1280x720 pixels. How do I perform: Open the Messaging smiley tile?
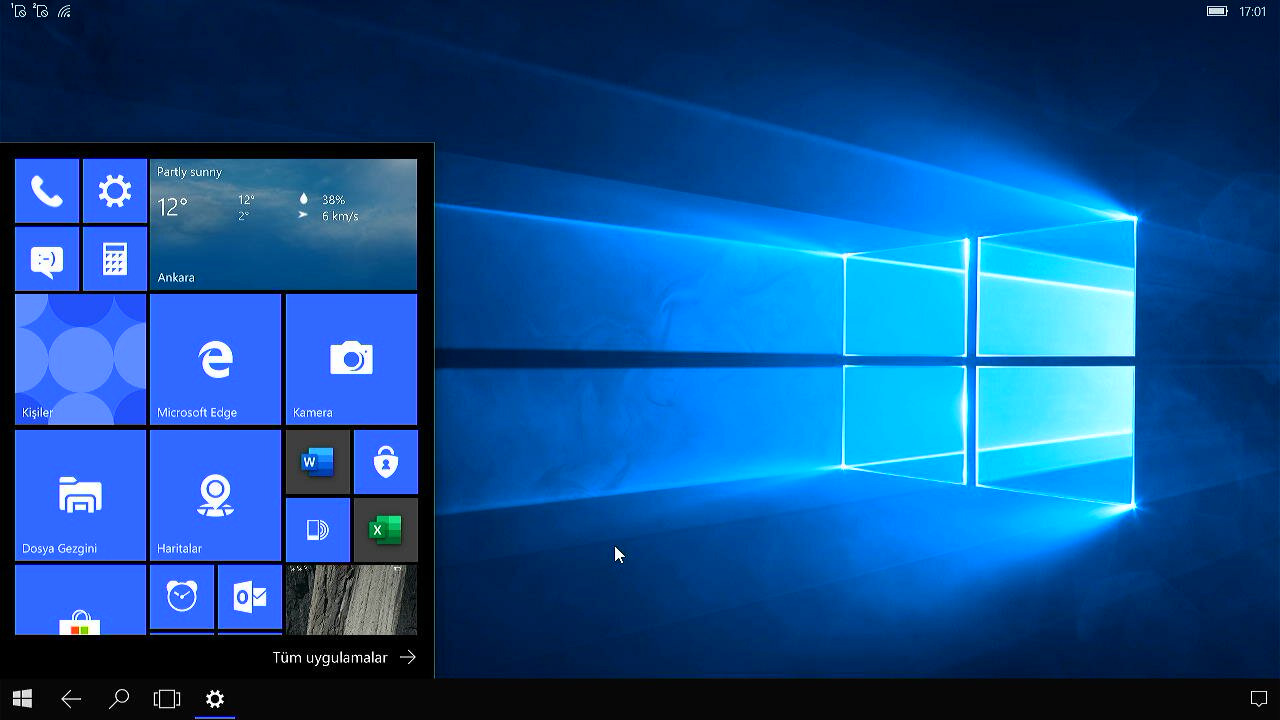pos(47,259)
